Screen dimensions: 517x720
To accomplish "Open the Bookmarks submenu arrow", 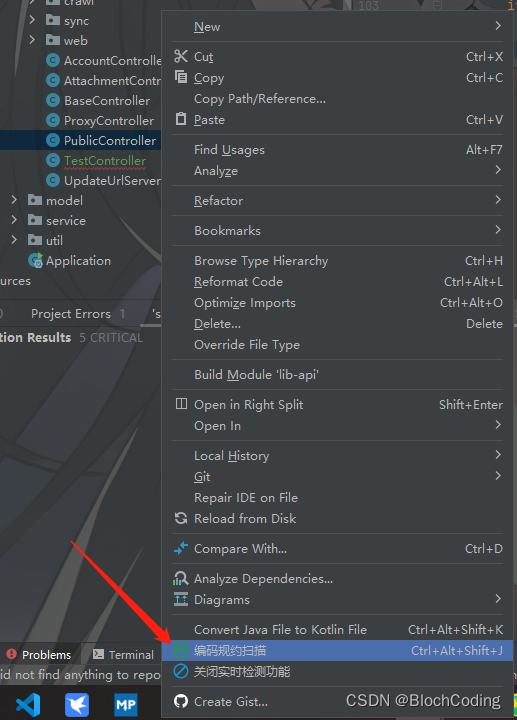I will coord(498,230).
